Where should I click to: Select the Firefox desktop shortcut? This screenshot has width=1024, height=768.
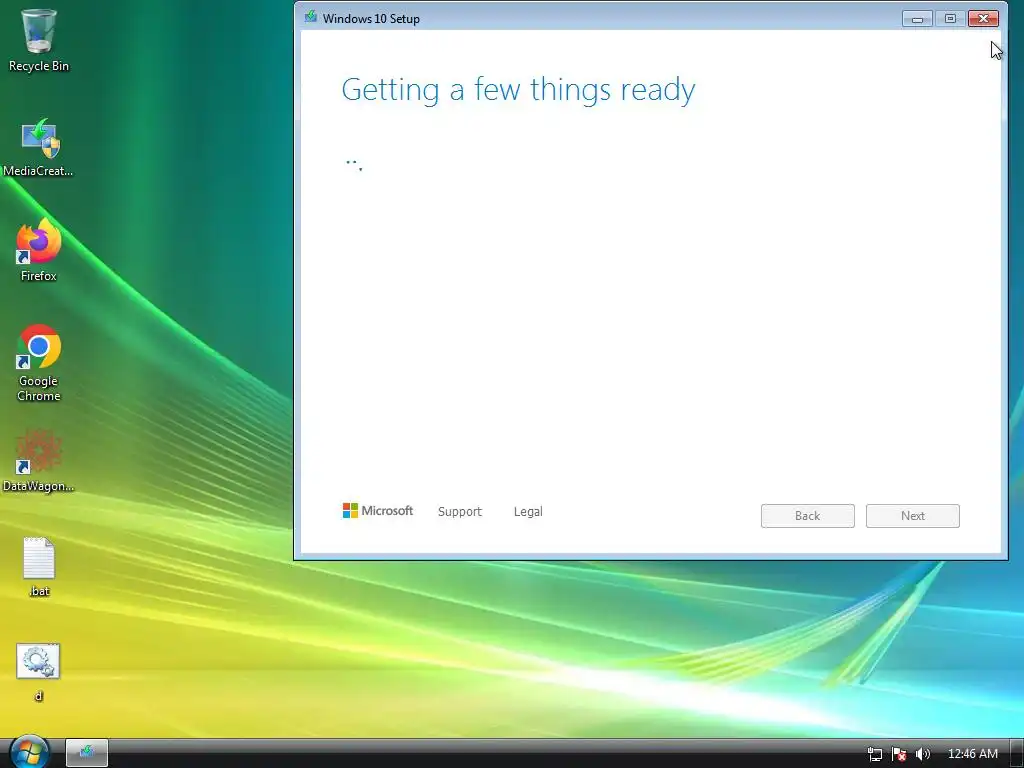point(39,251)
